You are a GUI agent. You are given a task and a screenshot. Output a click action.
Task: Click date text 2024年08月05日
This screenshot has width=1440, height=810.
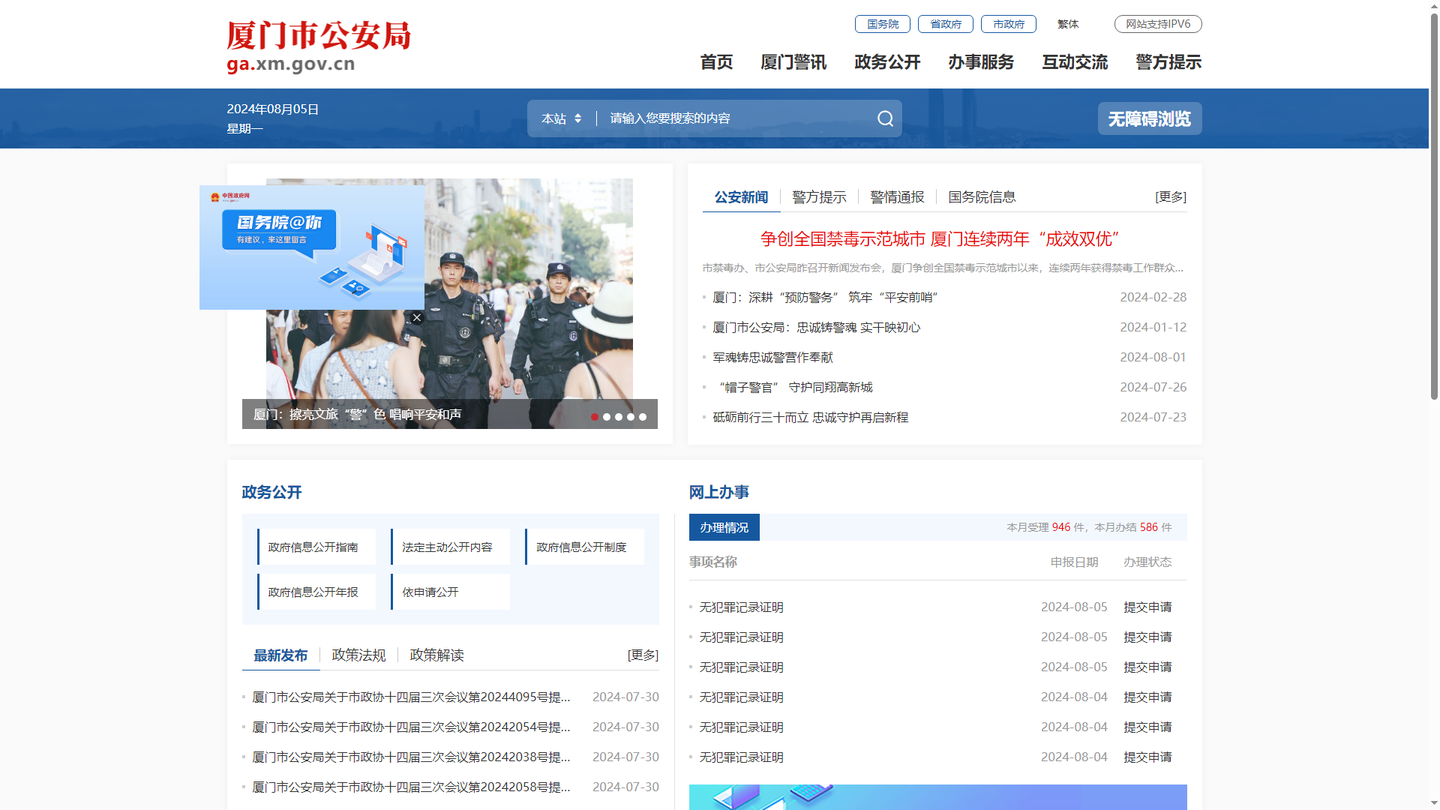tap(273, 109)
